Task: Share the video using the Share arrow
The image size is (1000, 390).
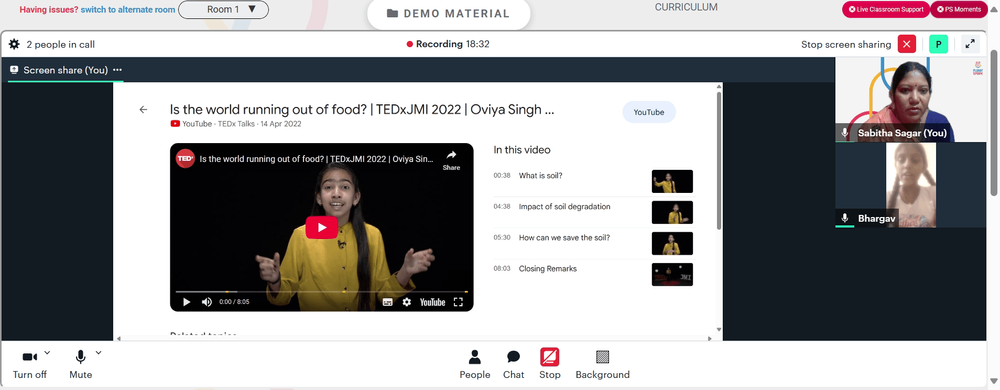Action: 451,159
